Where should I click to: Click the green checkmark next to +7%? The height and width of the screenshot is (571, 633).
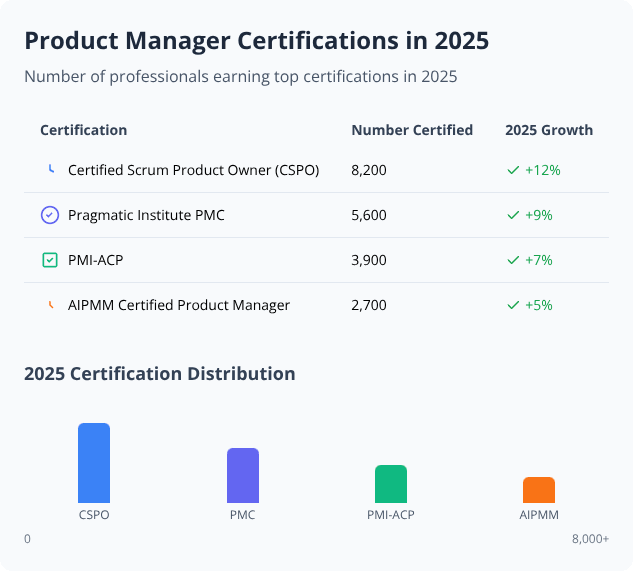[513, 260]
